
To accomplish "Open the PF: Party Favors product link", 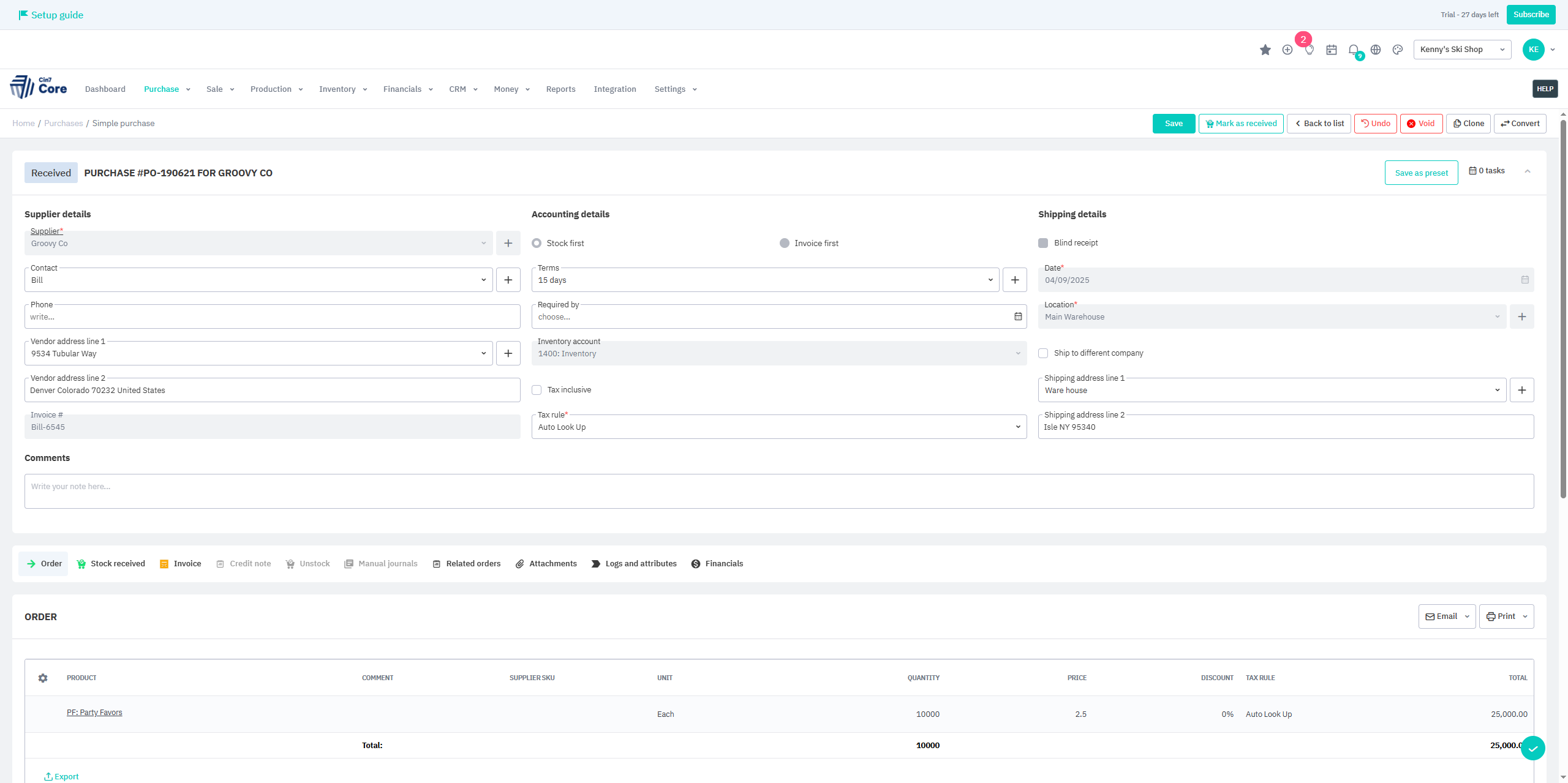I will tap(94, 713).
